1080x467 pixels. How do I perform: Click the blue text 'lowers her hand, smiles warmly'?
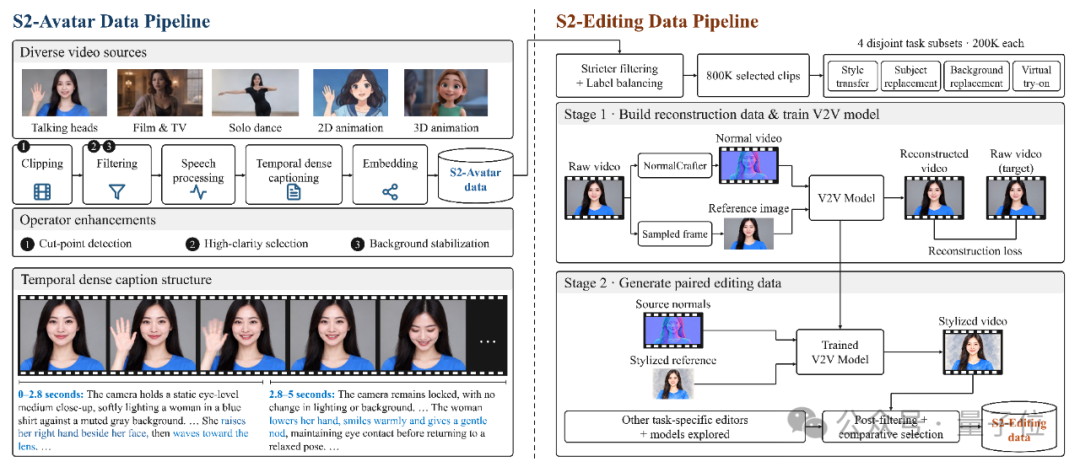click(344, 420)
